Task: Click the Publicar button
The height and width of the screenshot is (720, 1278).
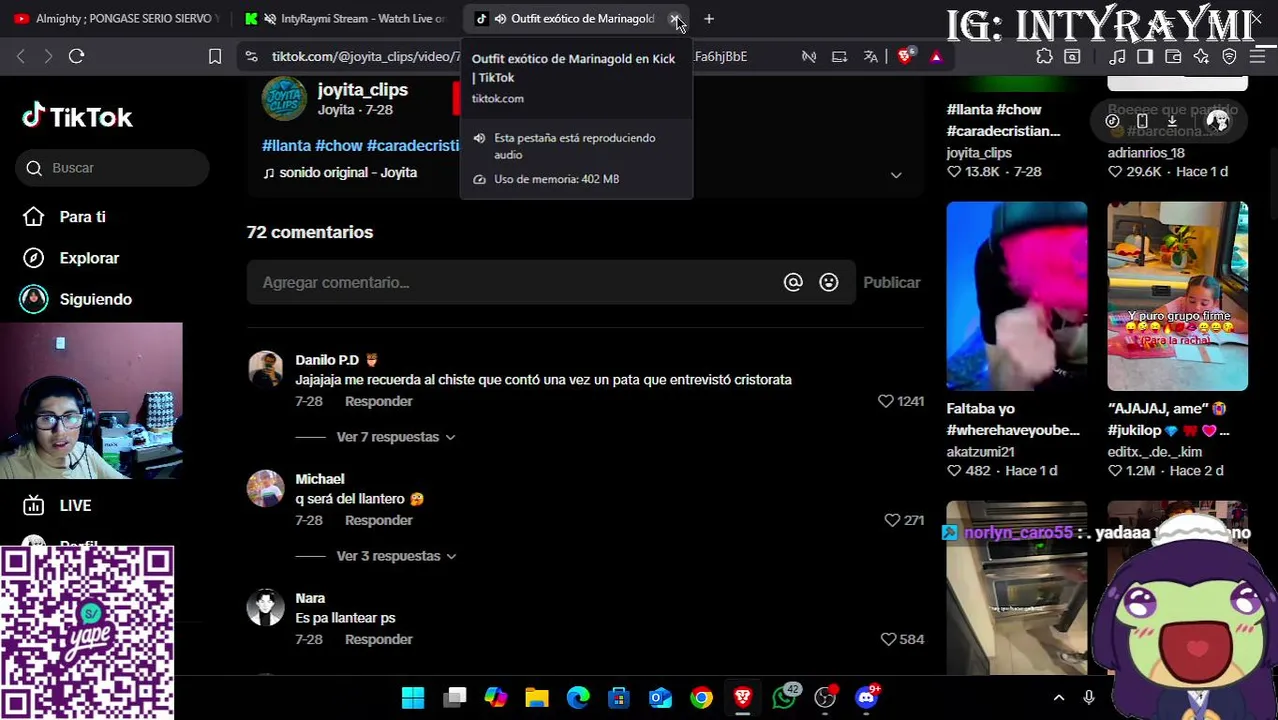Action: (892, 282)
